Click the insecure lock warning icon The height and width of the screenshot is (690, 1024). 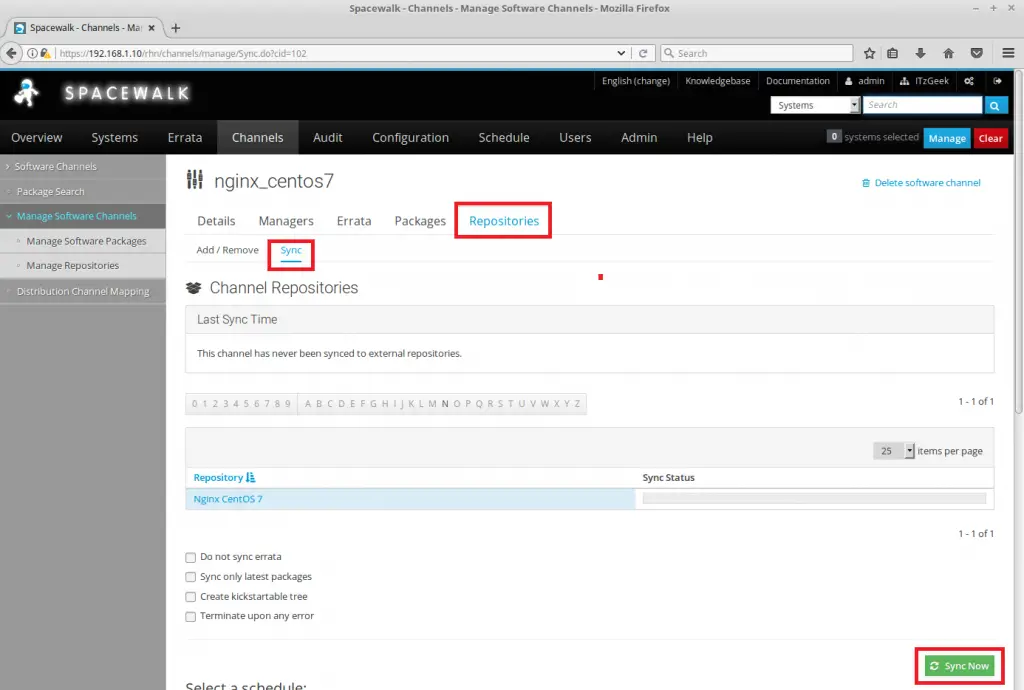45,54
